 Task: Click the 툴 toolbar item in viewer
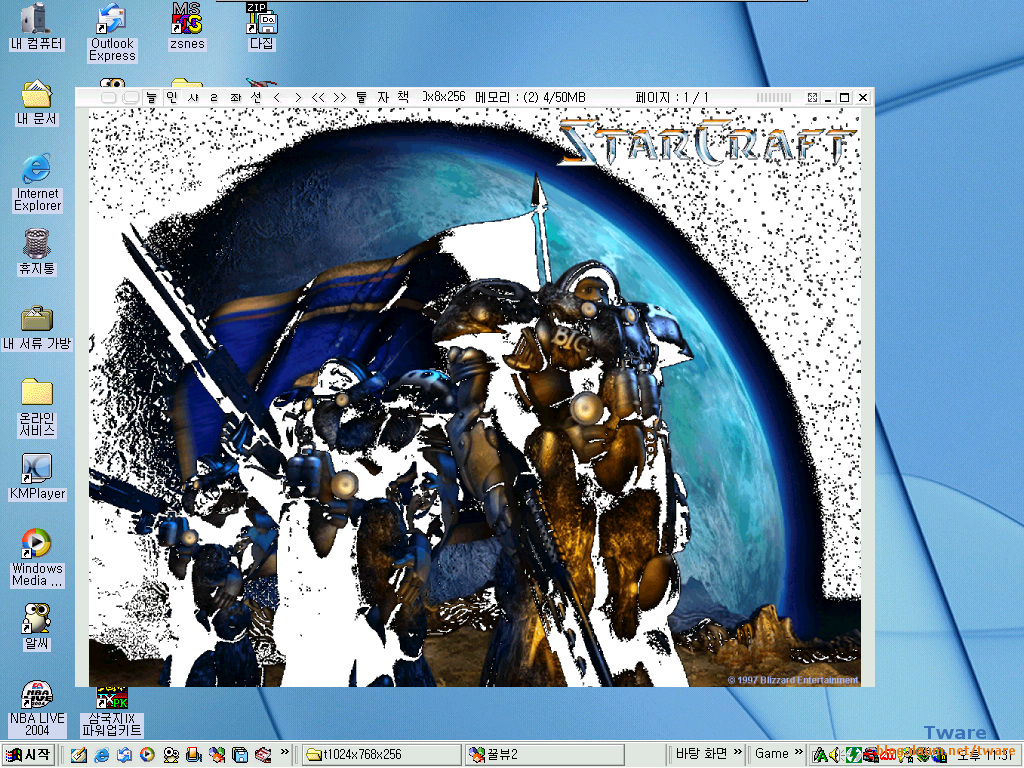[x=361, y=97]
